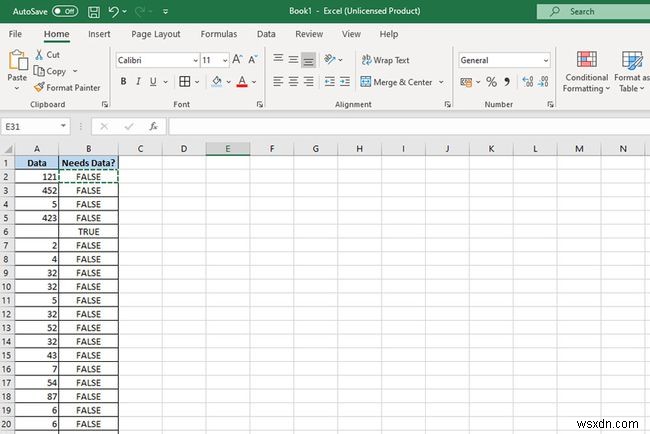Open Format as Table menu
The height and width of the screenshot is (434, 650).
[631, 71]
